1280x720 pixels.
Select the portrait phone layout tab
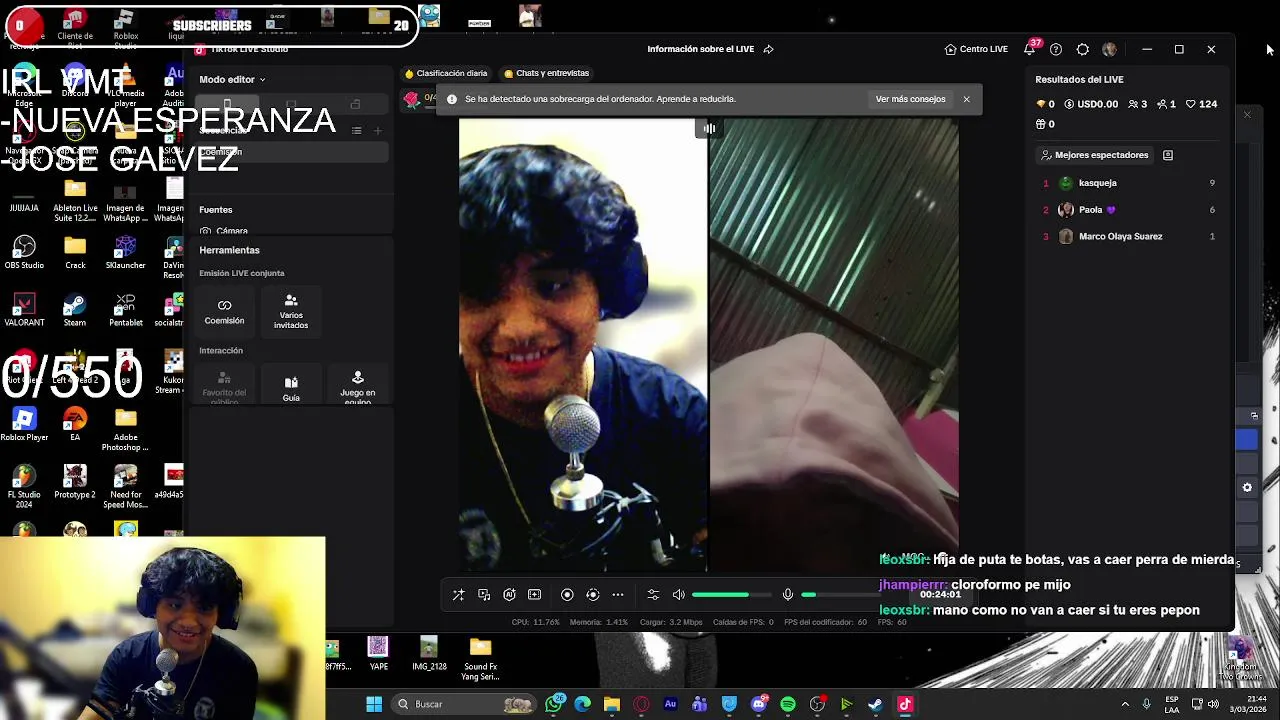tap(227, 104)
